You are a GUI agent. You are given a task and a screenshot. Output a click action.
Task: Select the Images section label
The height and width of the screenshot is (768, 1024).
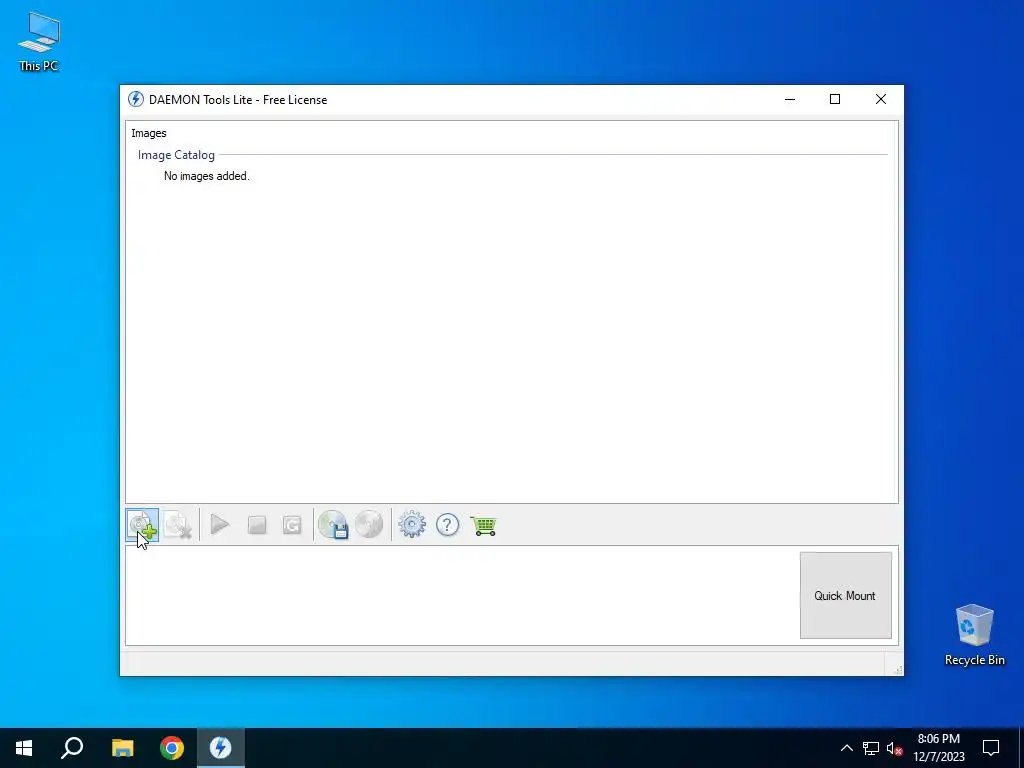coord(149,133)
